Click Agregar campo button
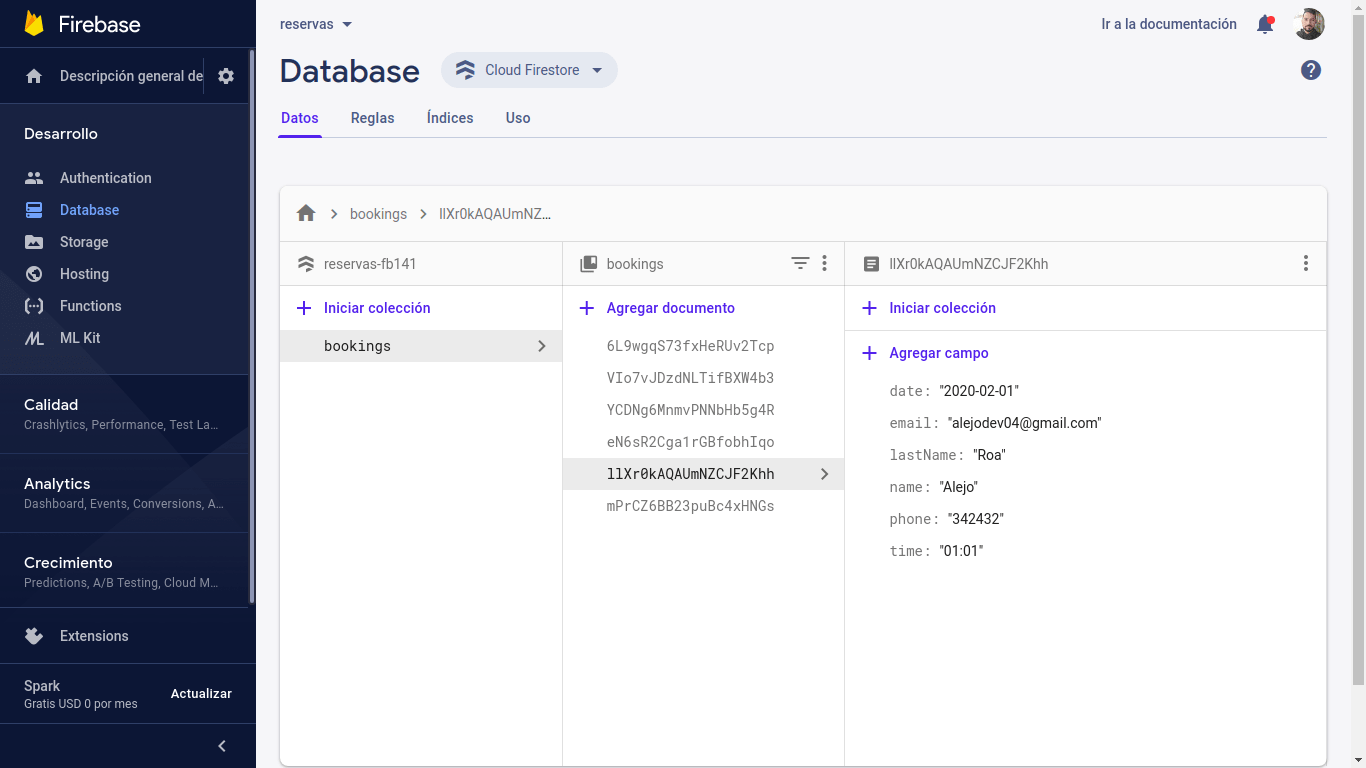The width and height of the screenshot is (1366, 768). pyautogui.click(x=938, y=353)
